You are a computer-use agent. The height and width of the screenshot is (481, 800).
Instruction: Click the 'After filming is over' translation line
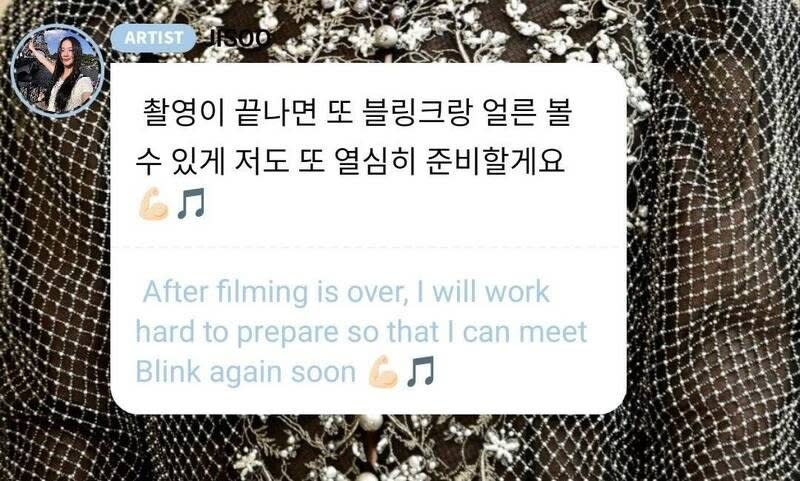pos(346,292)
